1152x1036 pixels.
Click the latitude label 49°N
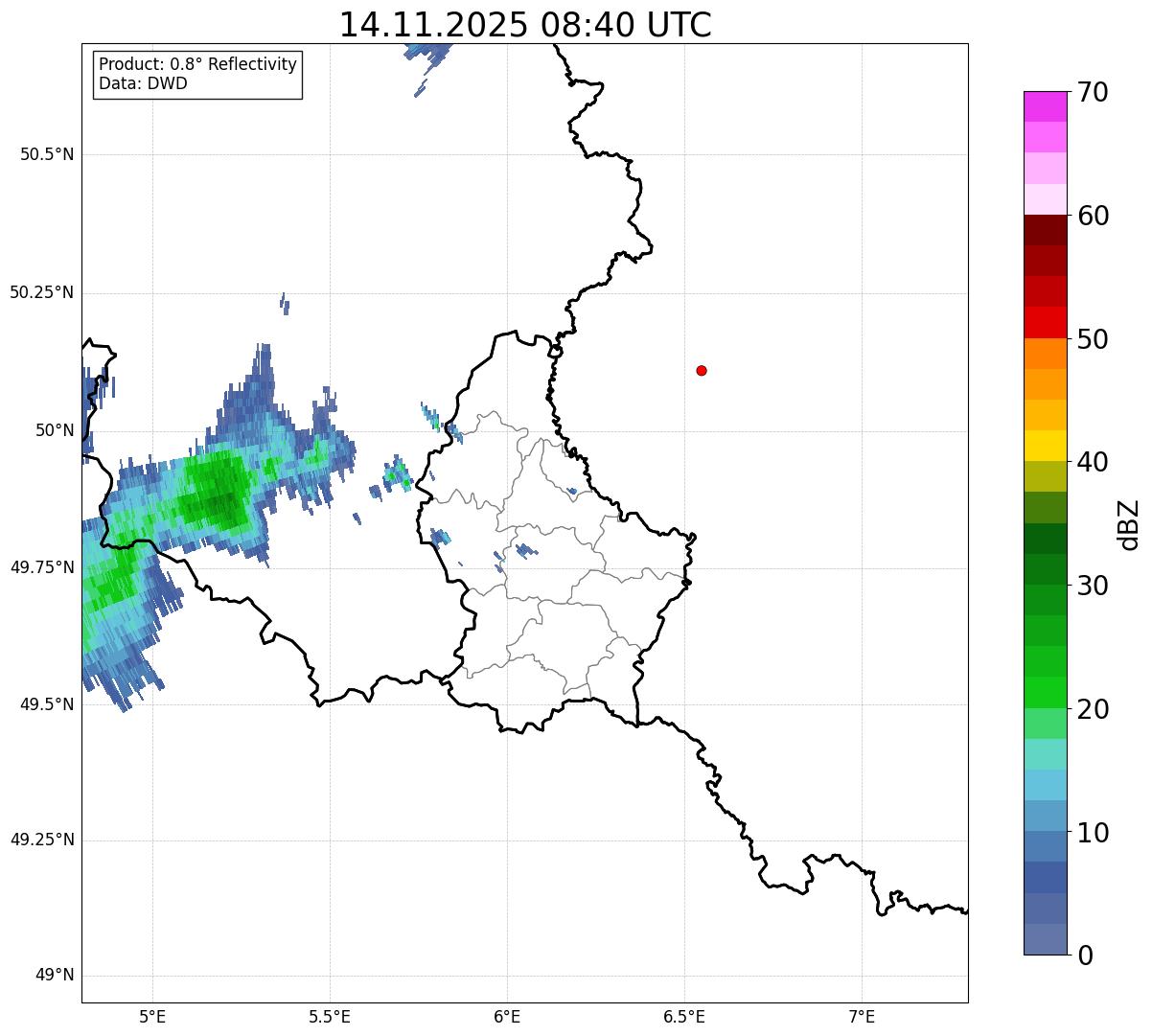[x=55, y=976]
